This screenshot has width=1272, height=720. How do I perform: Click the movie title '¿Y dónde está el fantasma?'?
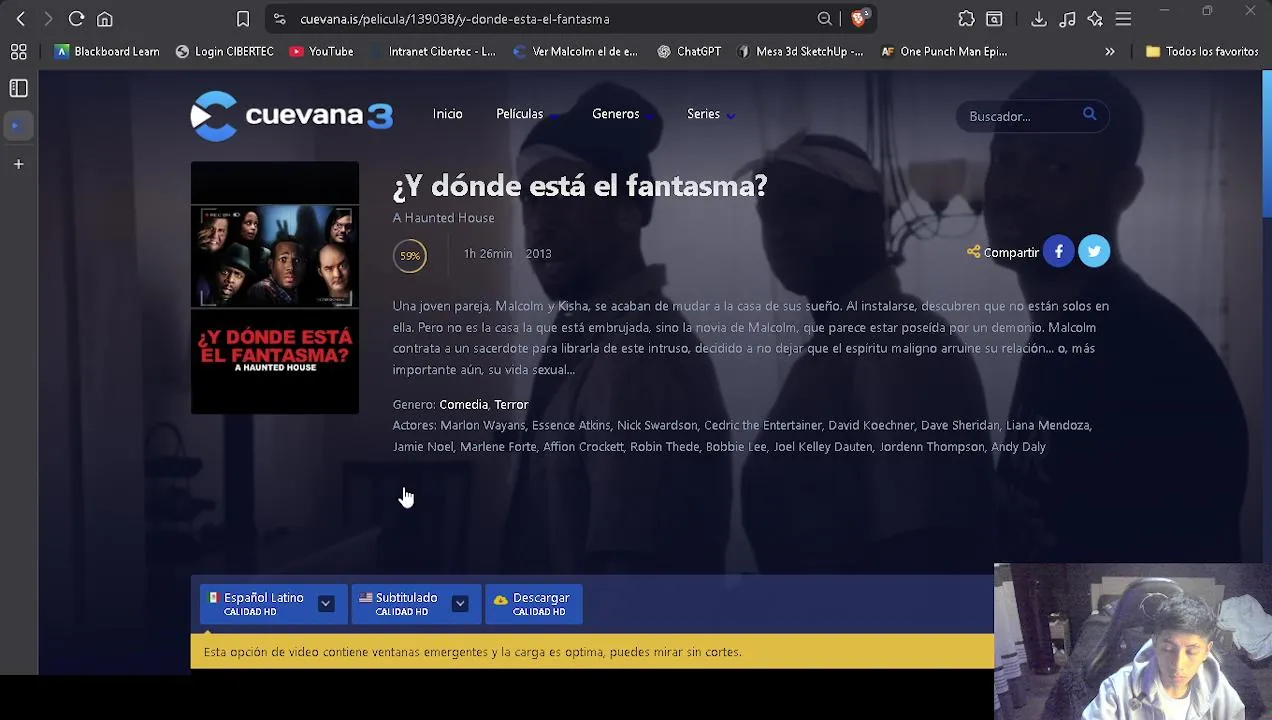pyautogui.click(x=580, y=186)
